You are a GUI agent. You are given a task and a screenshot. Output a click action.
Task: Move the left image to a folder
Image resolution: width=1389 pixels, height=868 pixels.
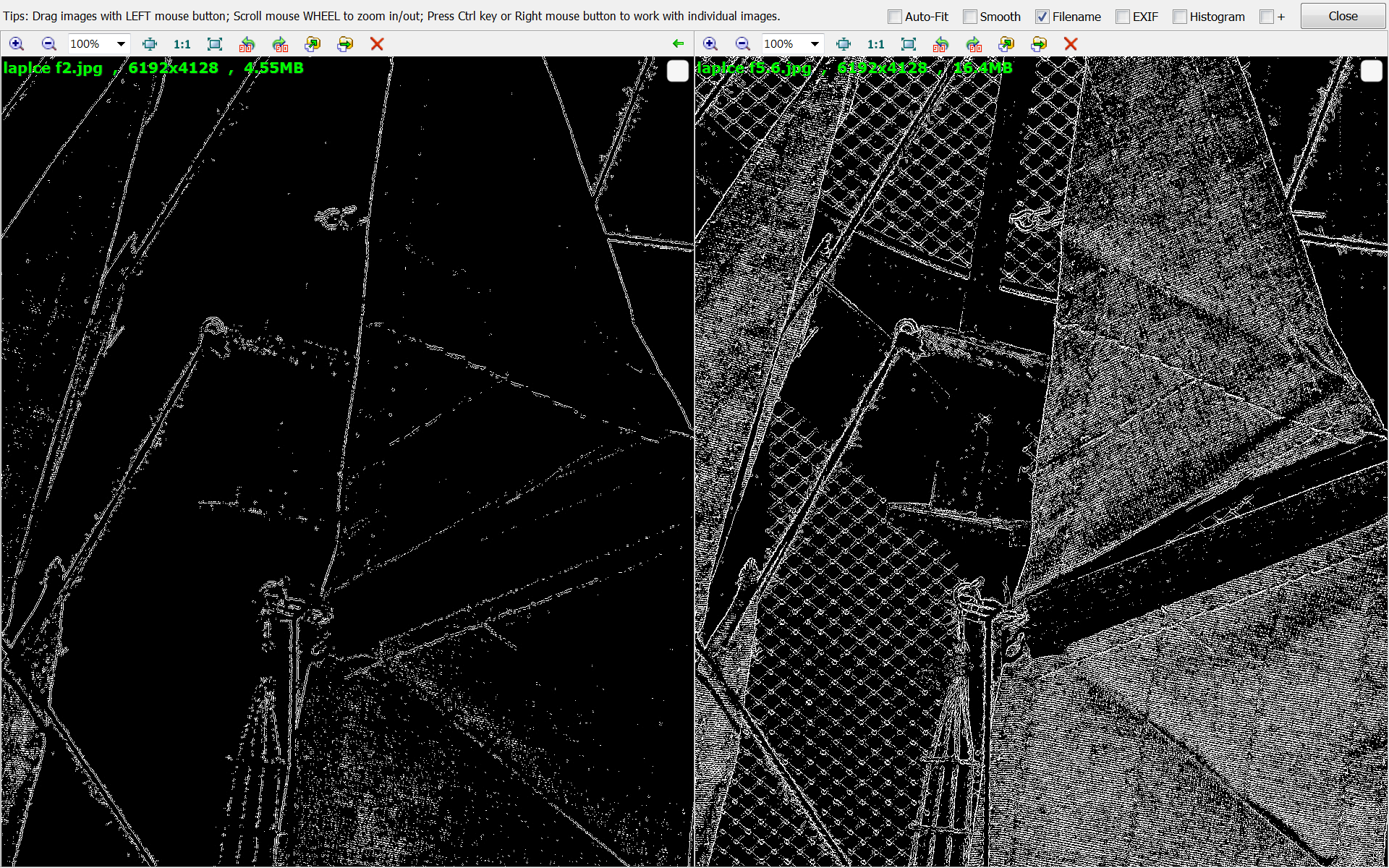[345, 44]
